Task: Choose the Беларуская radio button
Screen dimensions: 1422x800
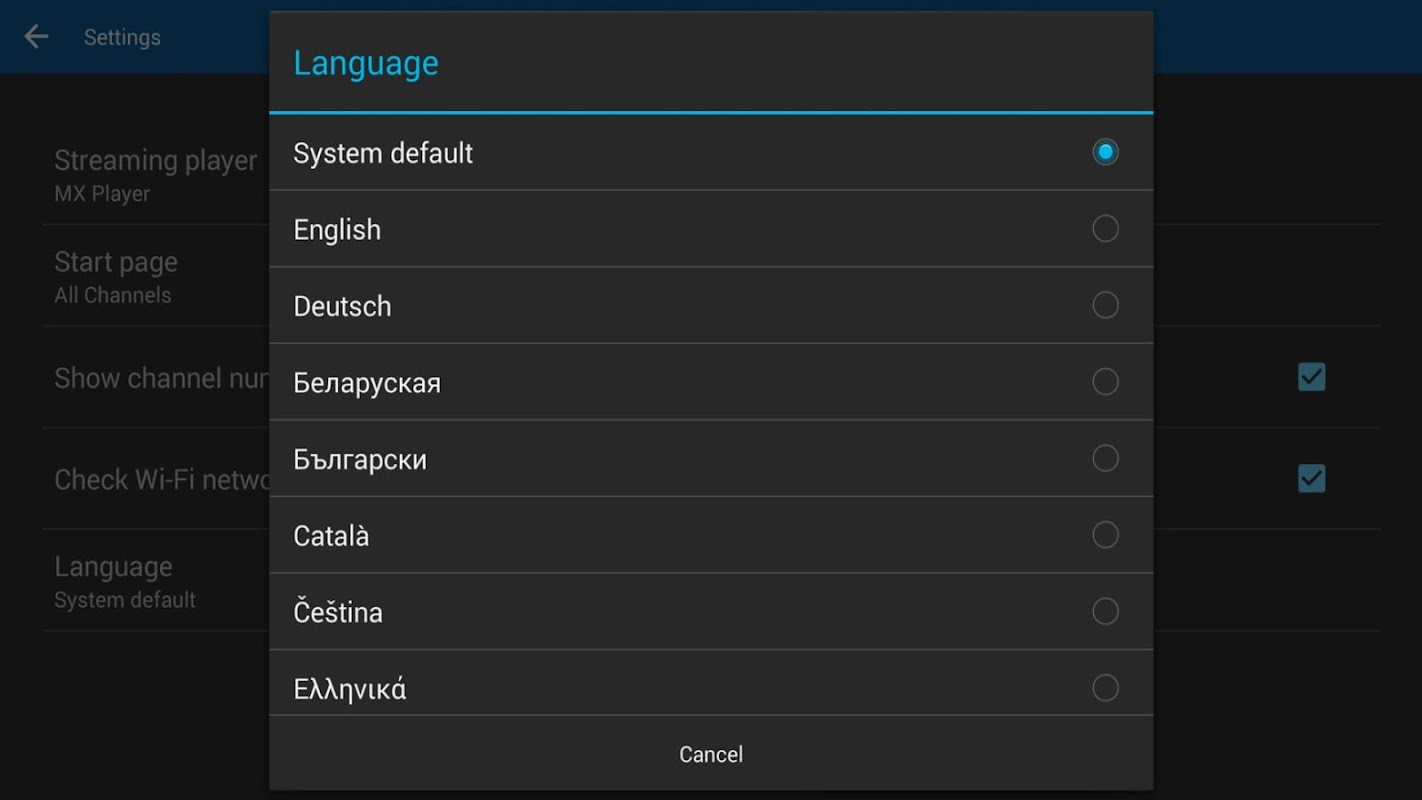Action: point(1105,382)
